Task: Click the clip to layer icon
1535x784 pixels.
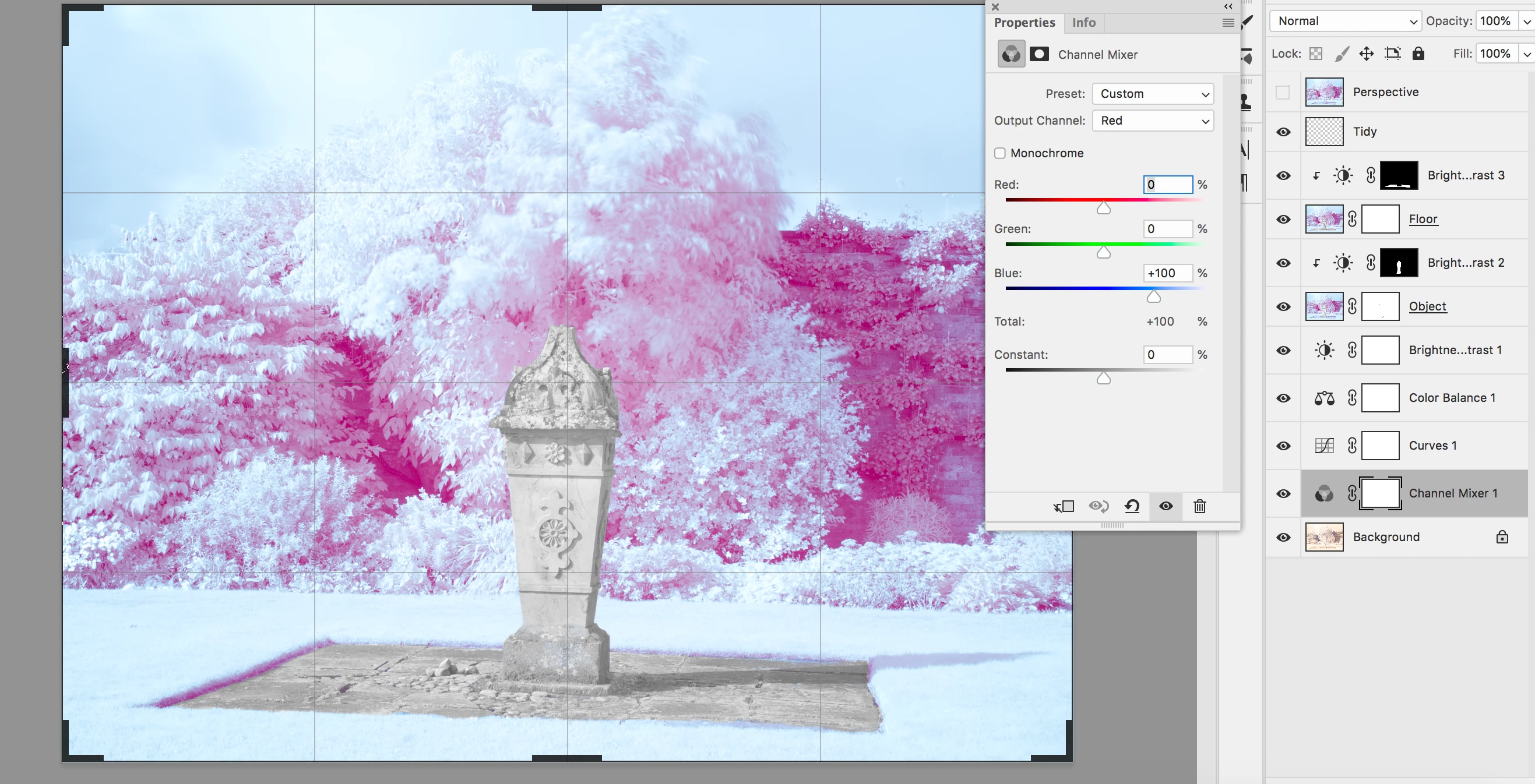Action: click(1064, 506)
